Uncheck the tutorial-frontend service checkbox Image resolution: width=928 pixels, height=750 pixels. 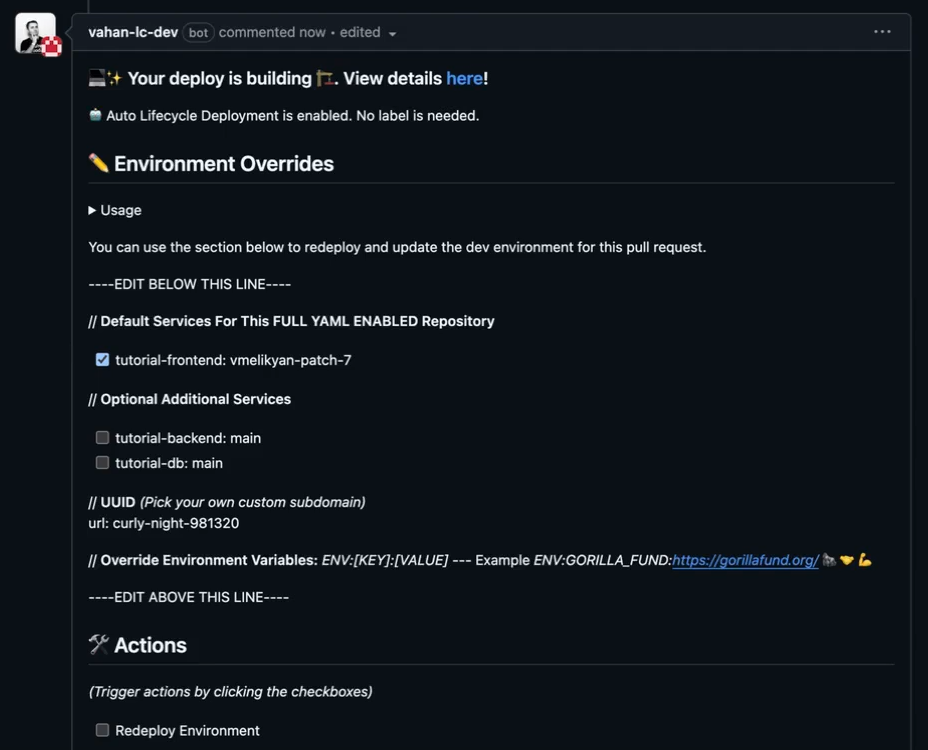coord(102,360)
